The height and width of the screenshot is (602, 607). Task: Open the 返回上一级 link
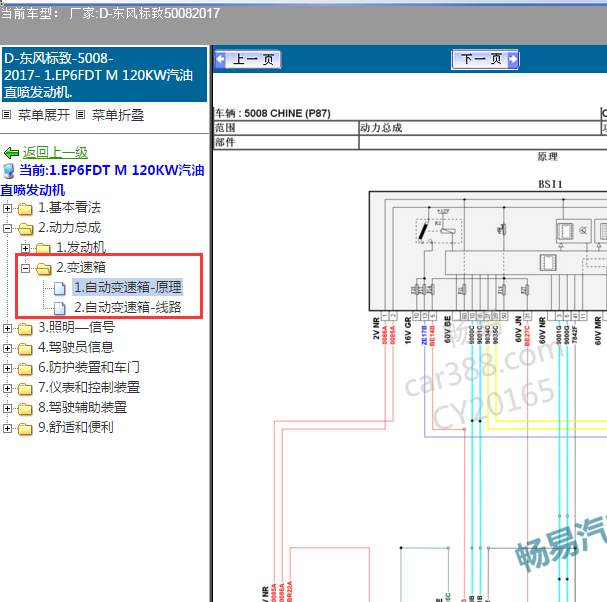pyautogui.click(x=55, y=153)
